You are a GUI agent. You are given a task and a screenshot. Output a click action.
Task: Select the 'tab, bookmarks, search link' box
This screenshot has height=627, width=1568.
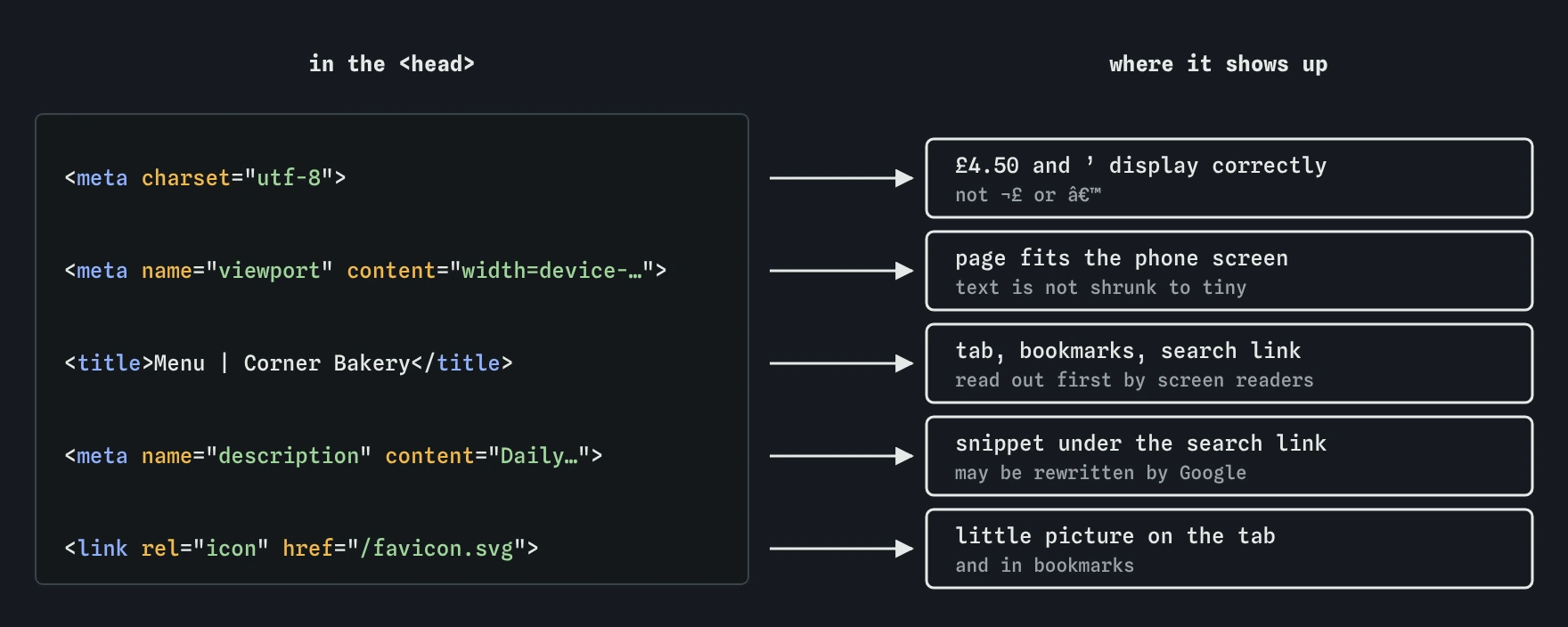(1229, 363)
